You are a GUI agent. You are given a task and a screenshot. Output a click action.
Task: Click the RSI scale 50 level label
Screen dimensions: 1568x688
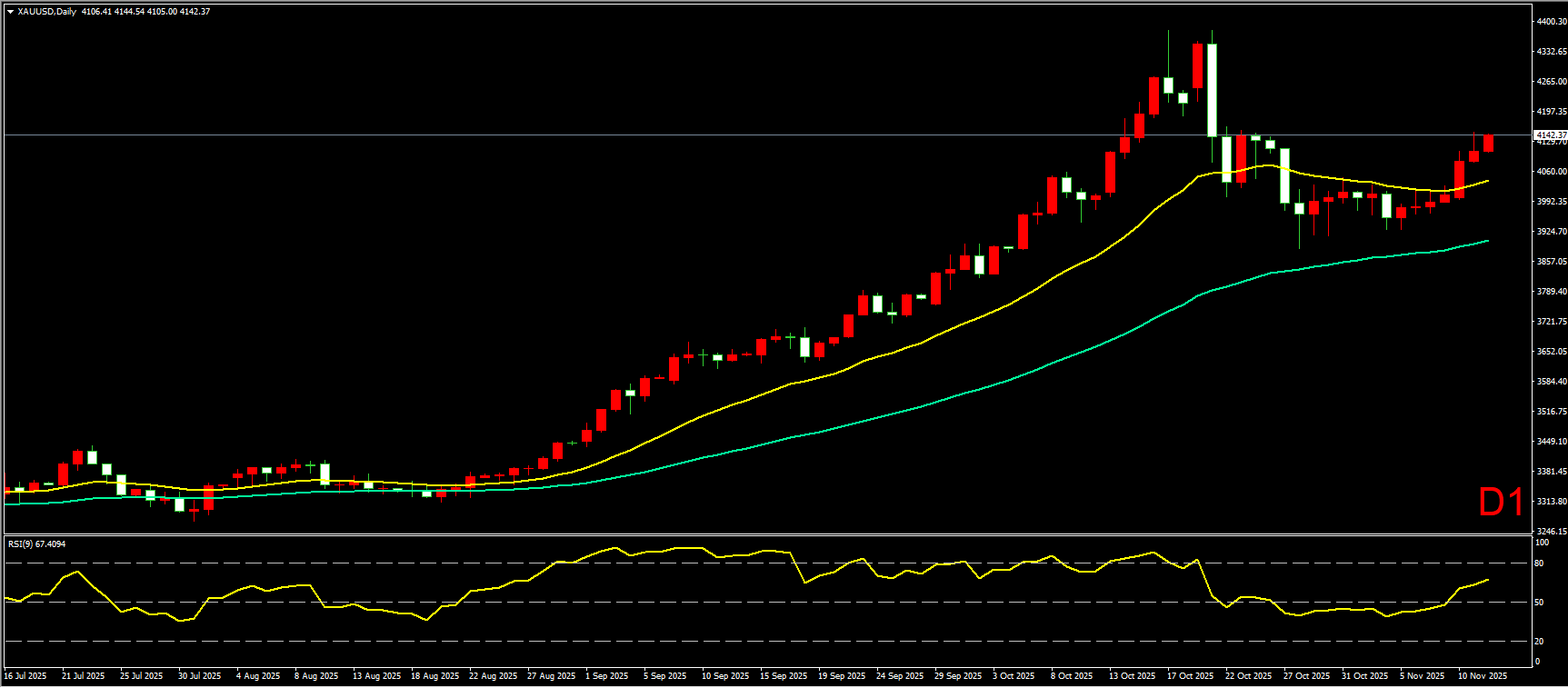pyautogui.click(x=1539, y=602)
